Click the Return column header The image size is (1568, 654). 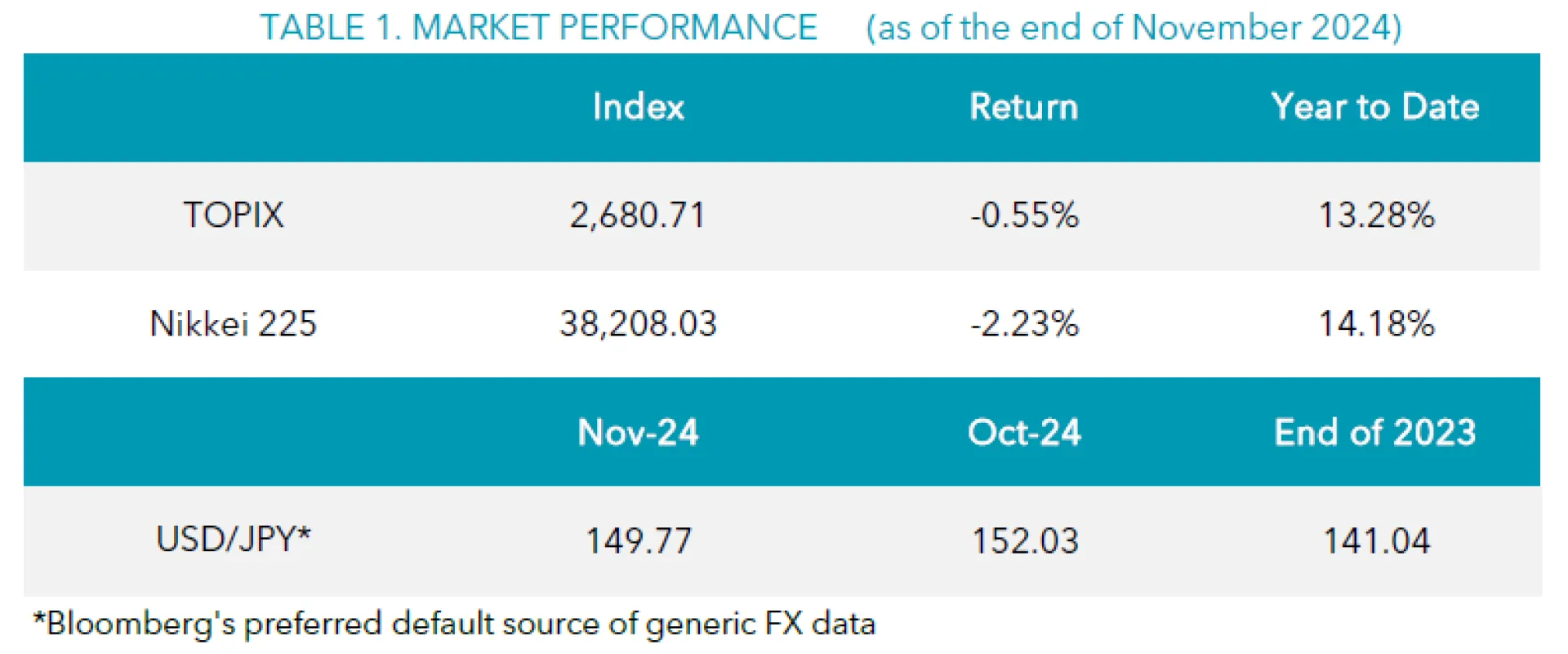pyautogui.click(x=1023, y=107)
